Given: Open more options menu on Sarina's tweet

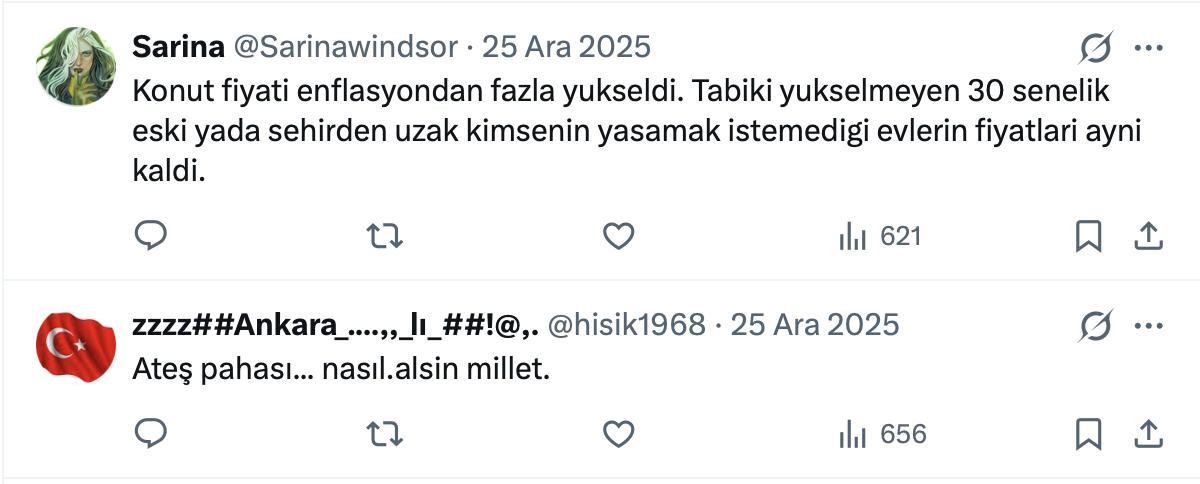Looking at the screenshot, I should point(1147,48).
